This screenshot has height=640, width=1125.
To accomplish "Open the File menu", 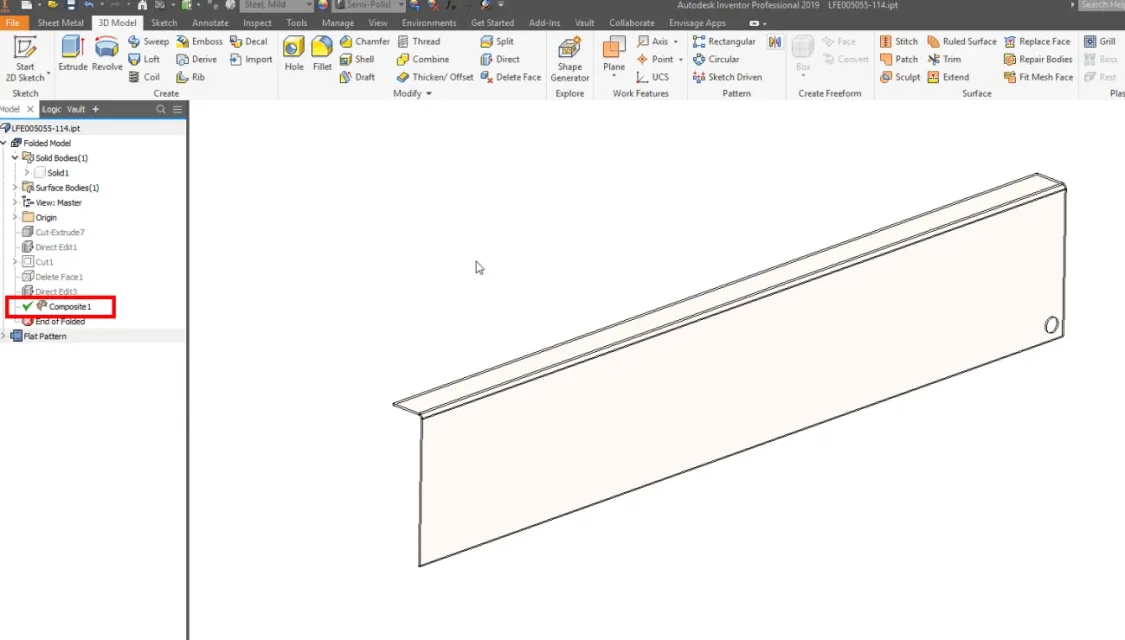I will pos(13,23).
